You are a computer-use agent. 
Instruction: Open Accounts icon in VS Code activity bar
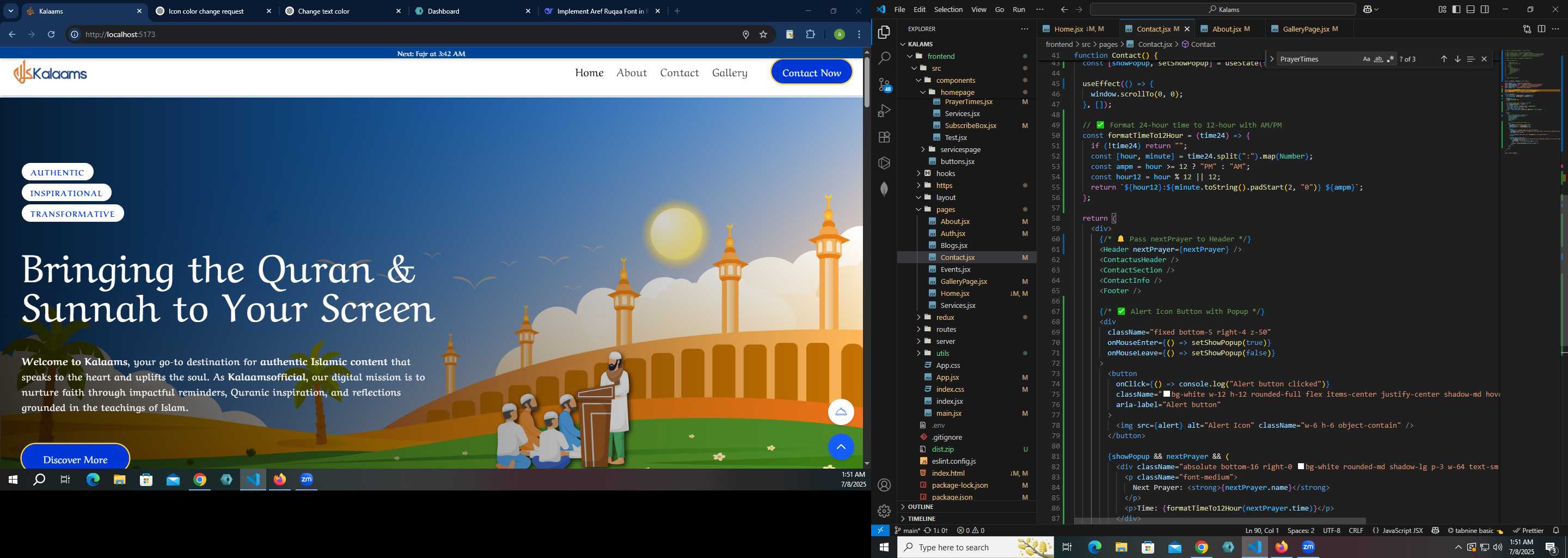(x=884, y=485)
